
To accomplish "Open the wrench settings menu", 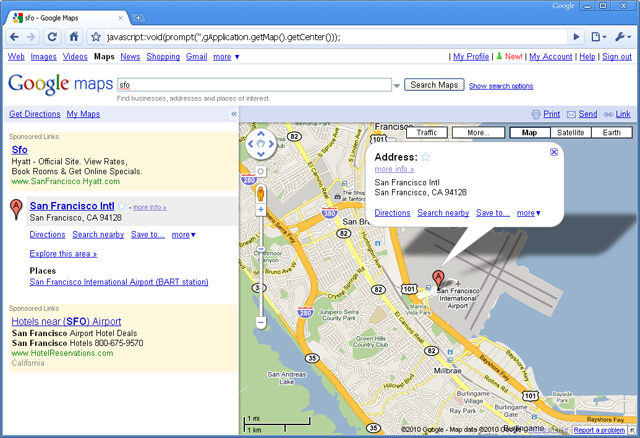I will (x=623, y=37).
